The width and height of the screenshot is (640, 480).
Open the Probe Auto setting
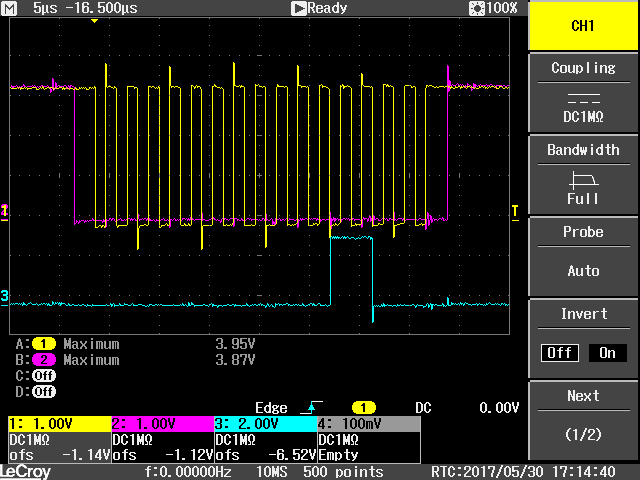(x=583, y=257)
